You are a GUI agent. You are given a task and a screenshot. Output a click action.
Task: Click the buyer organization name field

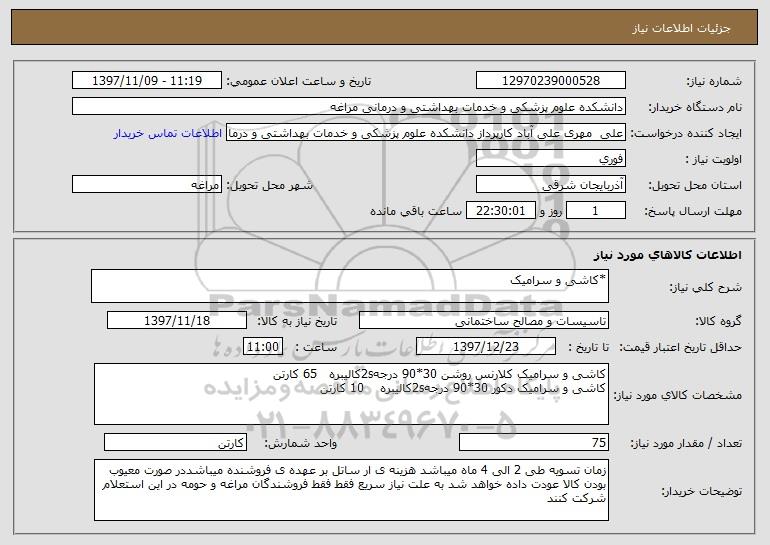click(349, 107)
